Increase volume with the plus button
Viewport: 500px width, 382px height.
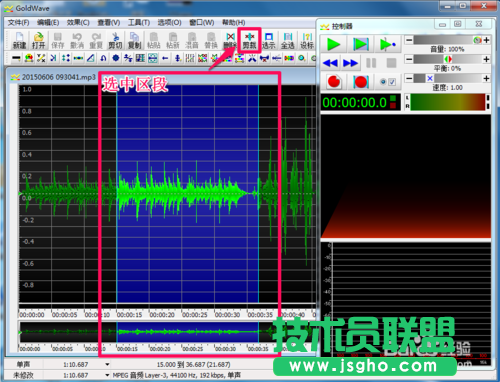coord(486,40)
